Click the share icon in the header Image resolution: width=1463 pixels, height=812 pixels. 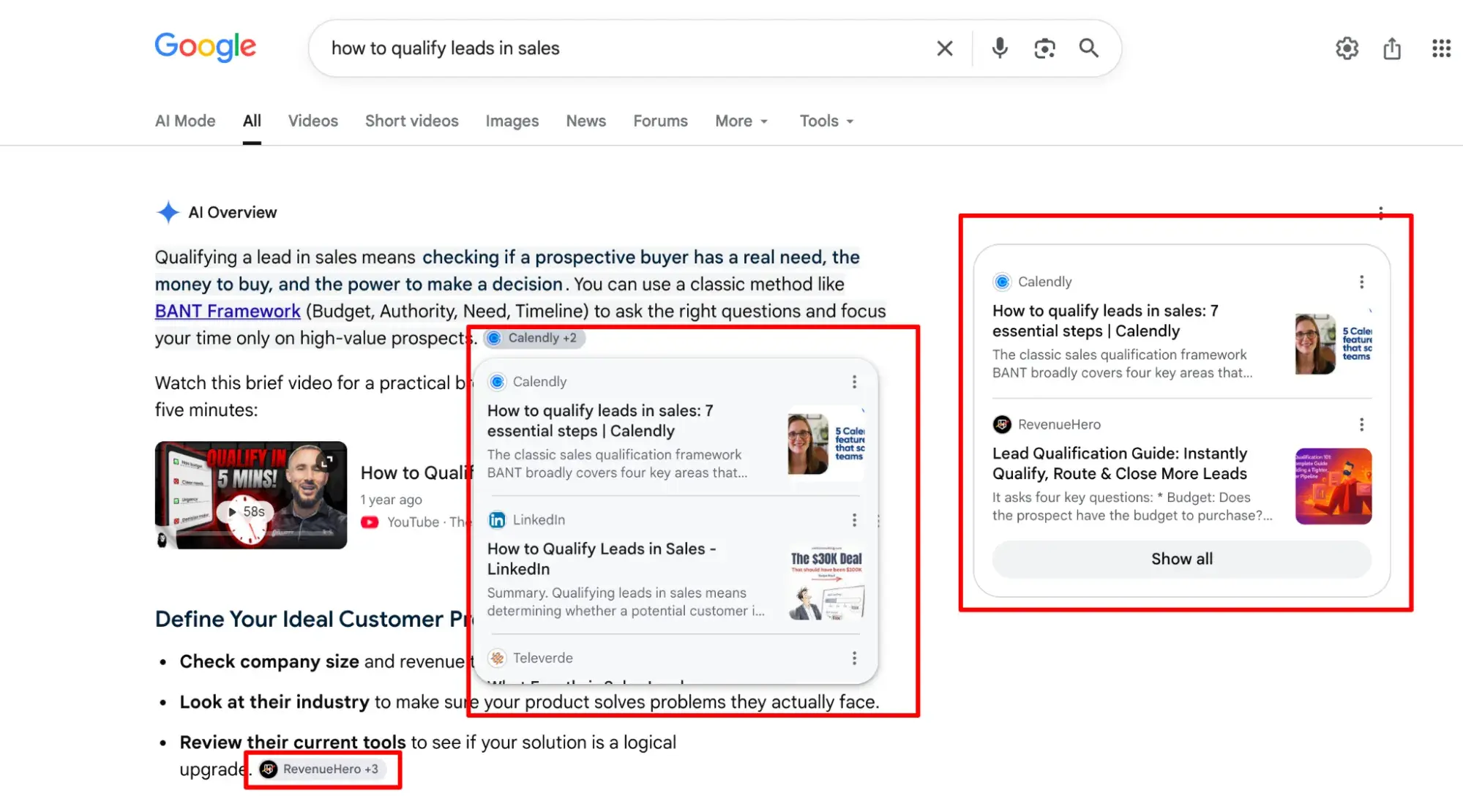1392,48
